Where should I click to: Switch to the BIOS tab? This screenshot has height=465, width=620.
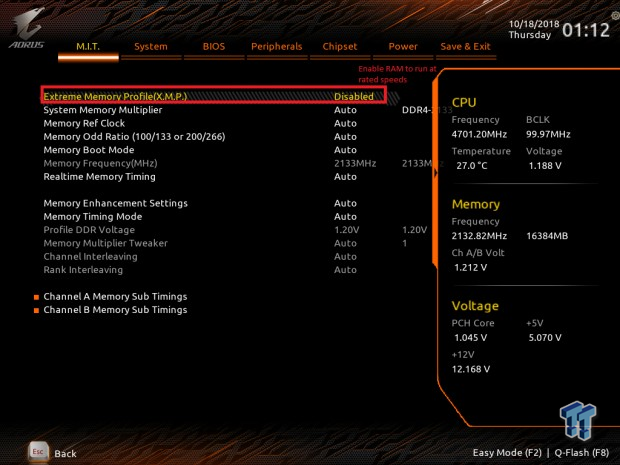tap(214, 47)
